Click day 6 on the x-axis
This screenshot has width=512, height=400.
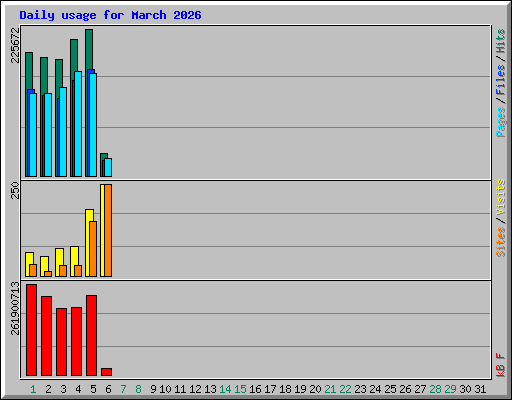108,389
